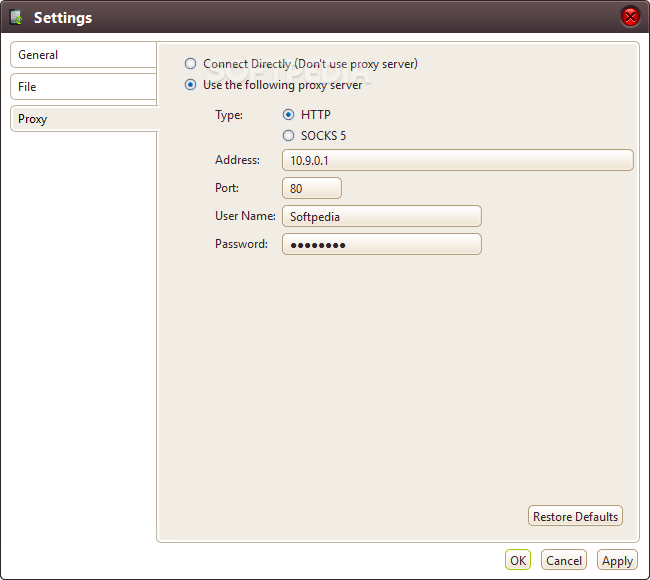Viewport: 650px width, 580px height.
Task: Click the Type label text
Action: (x=229, y=115)
